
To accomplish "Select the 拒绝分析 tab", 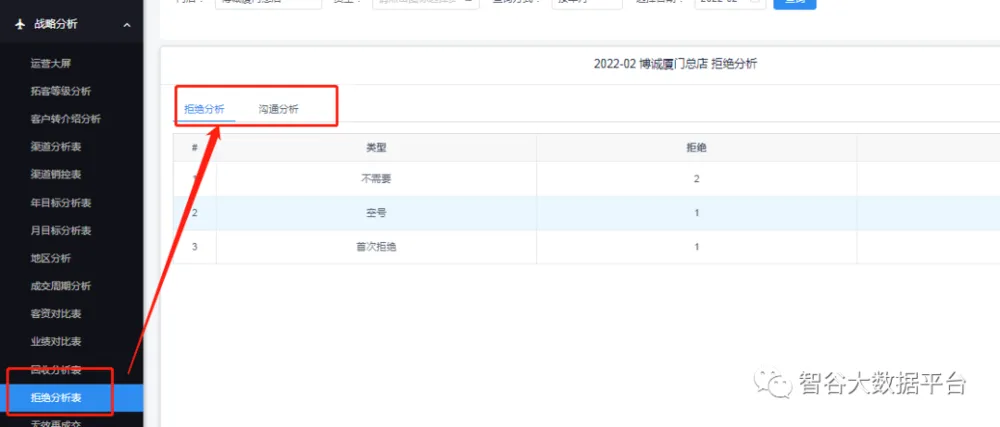I will pos(204,109).
